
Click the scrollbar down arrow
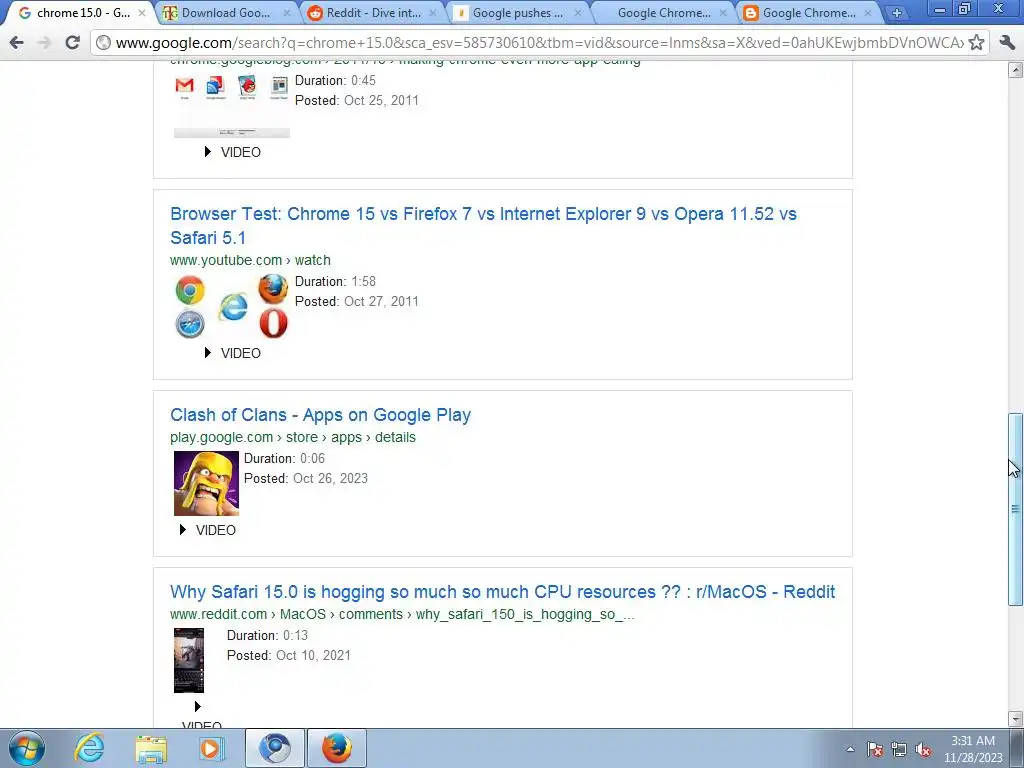click(1016, 718)
